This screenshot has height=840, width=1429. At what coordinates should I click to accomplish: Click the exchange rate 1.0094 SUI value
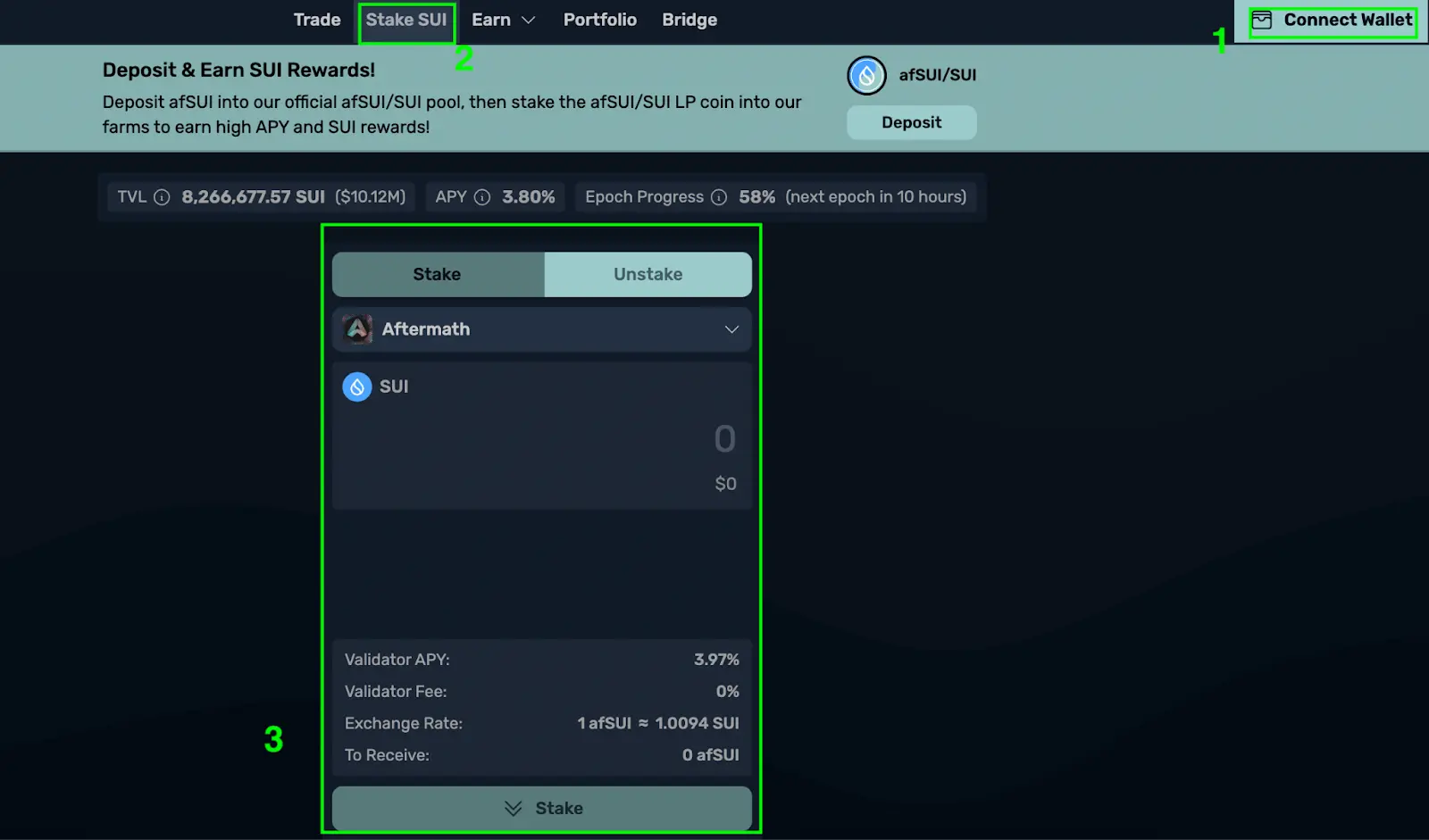point(698,724)
